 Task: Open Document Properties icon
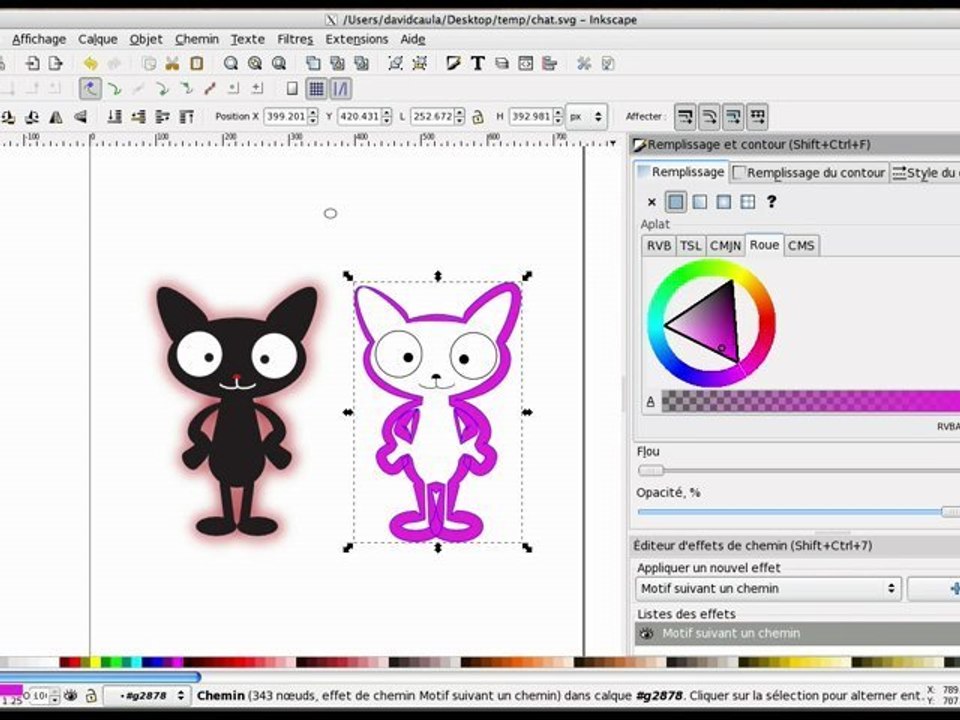607,64
